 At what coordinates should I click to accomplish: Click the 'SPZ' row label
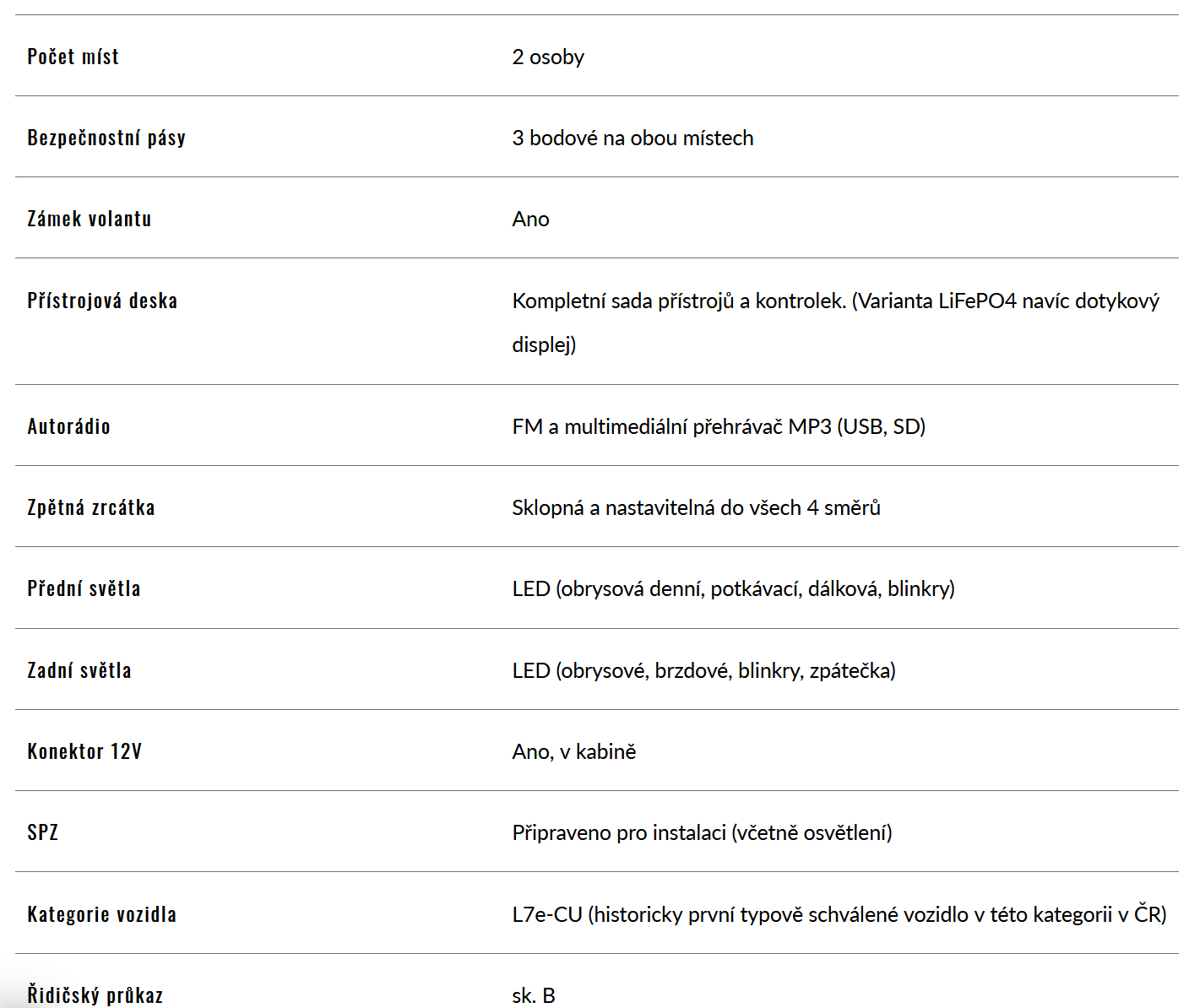(42, 832)
